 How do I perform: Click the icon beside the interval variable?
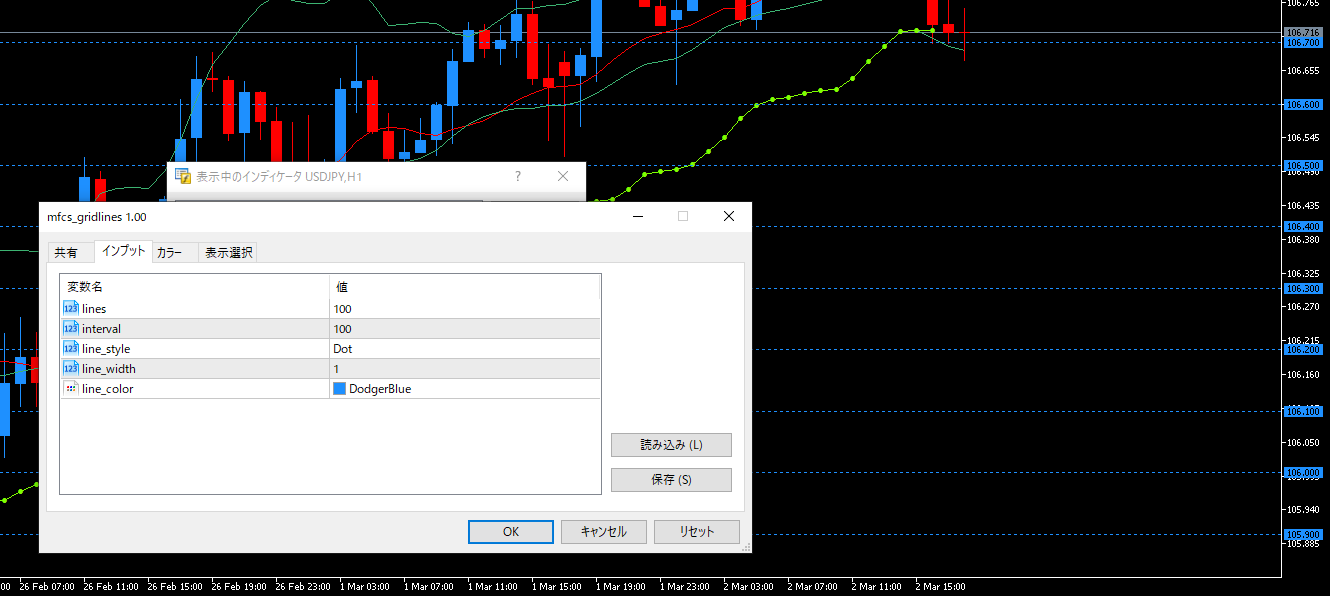[x=71, y=328]
